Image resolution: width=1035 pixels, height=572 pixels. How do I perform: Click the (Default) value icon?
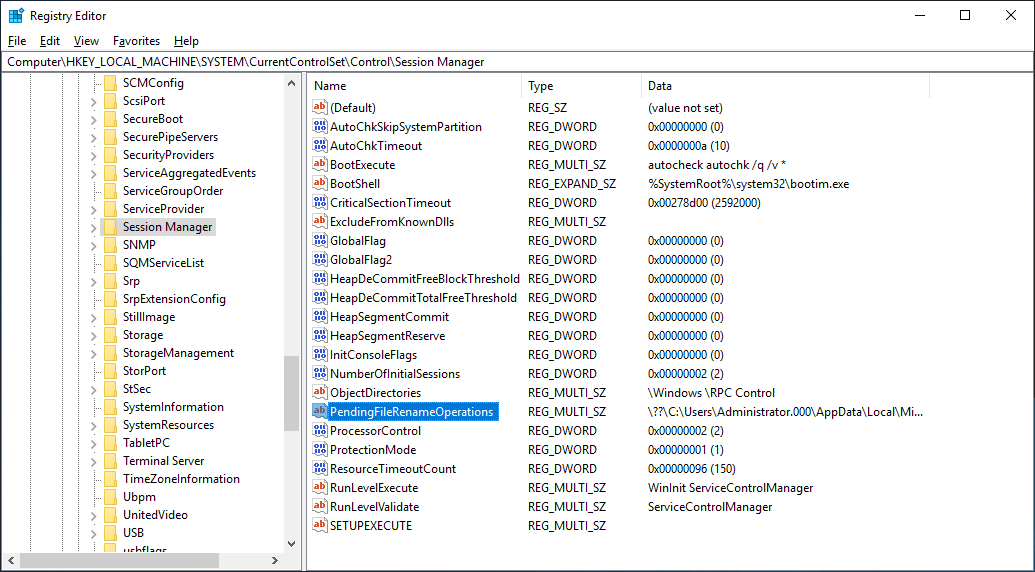click(x=320, y=108)
